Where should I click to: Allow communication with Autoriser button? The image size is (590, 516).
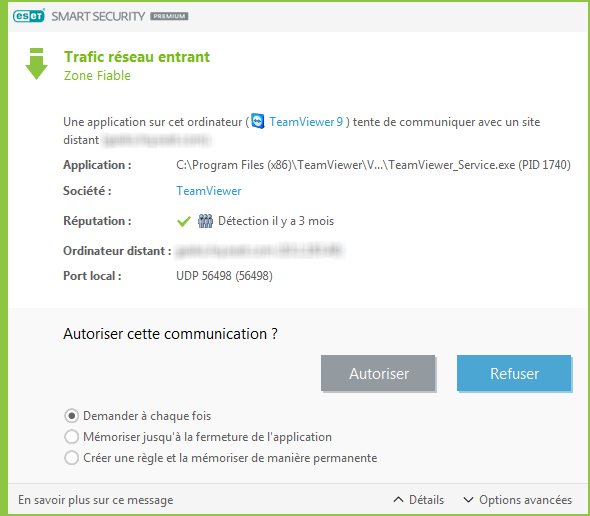[x=378, y=373]
